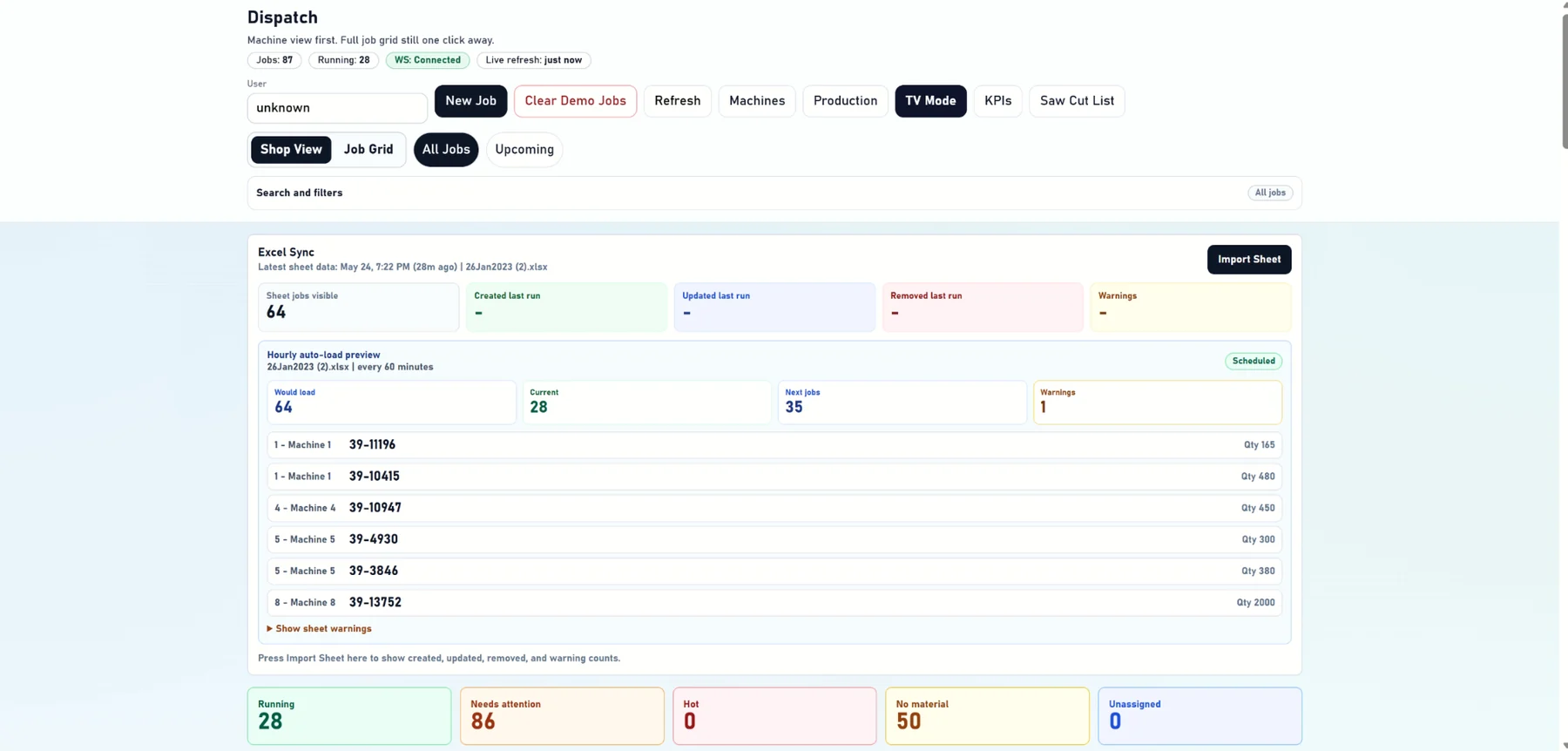
Task: Select job row 39-10947
Action: 774,508
